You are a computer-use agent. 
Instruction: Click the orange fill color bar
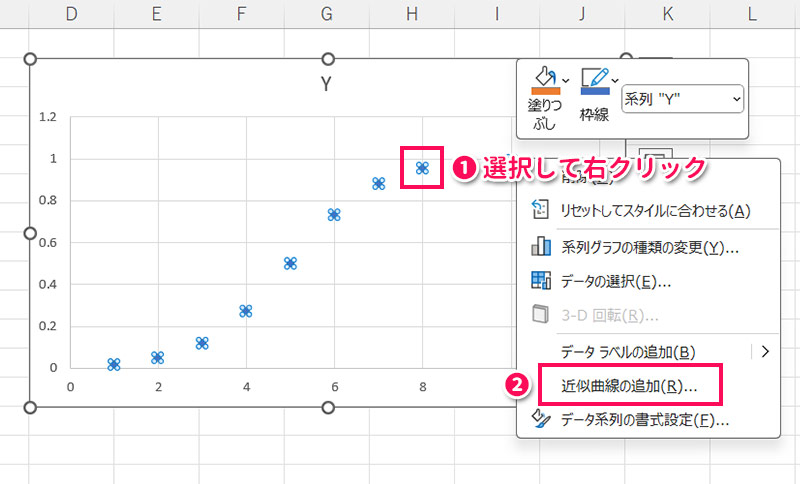pyautogui.click(x=545, y=91)
